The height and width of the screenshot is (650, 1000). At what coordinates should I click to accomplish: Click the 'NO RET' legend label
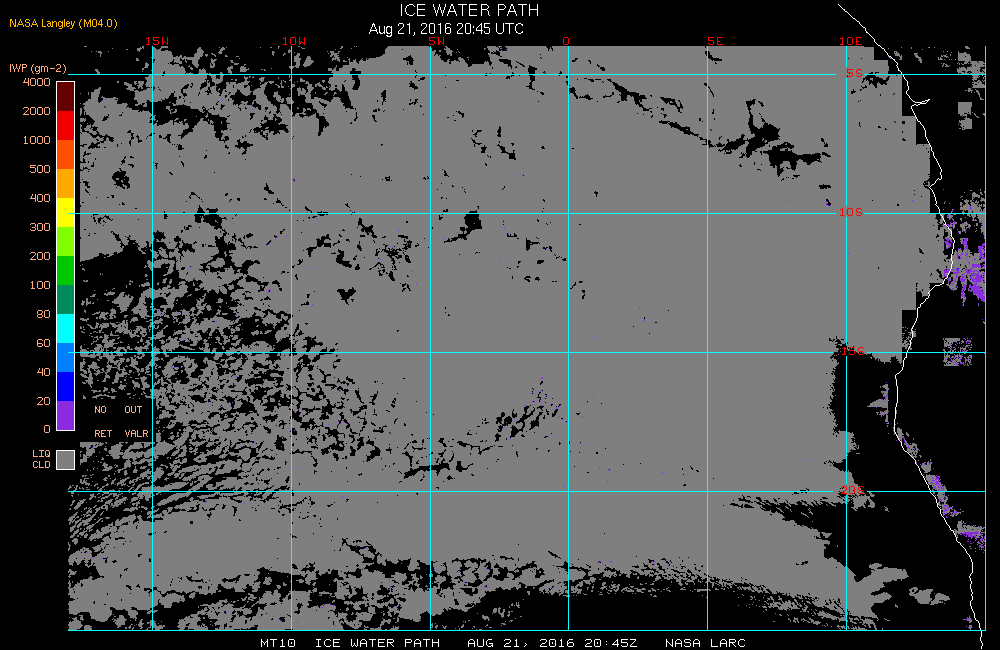tap(102, 422)
